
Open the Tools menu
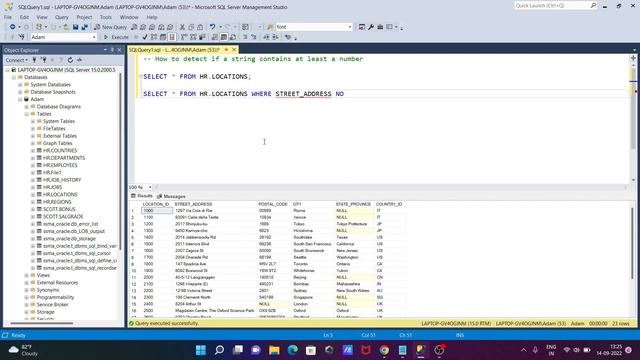(x=106, y=17)
